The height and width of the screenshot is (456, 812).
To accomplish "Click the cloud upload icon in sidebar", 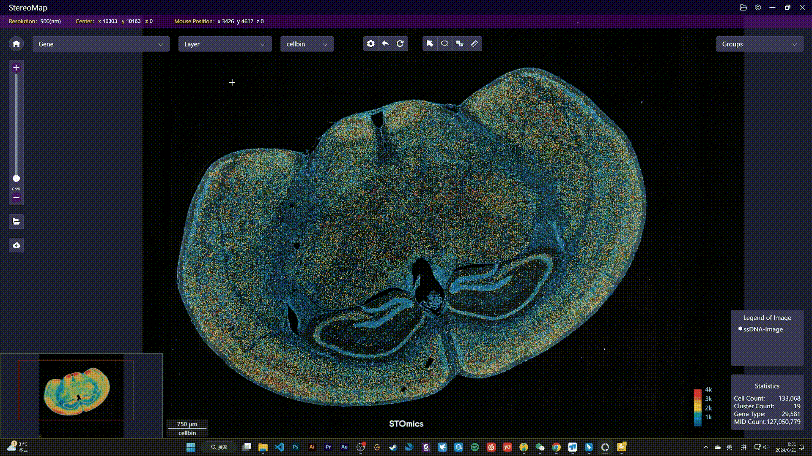I will 16,245.
